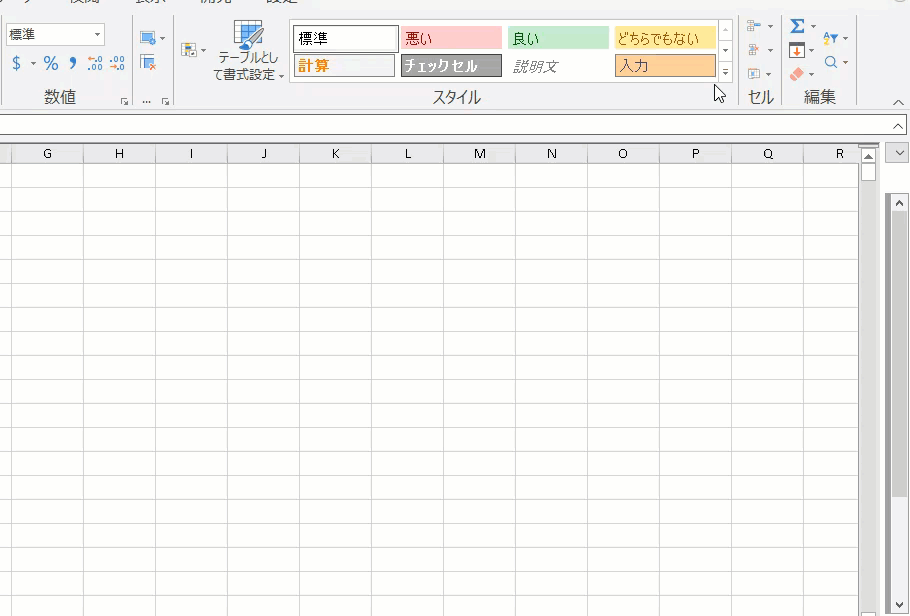
Task: Increase decimal places
Action: [95, 63]
